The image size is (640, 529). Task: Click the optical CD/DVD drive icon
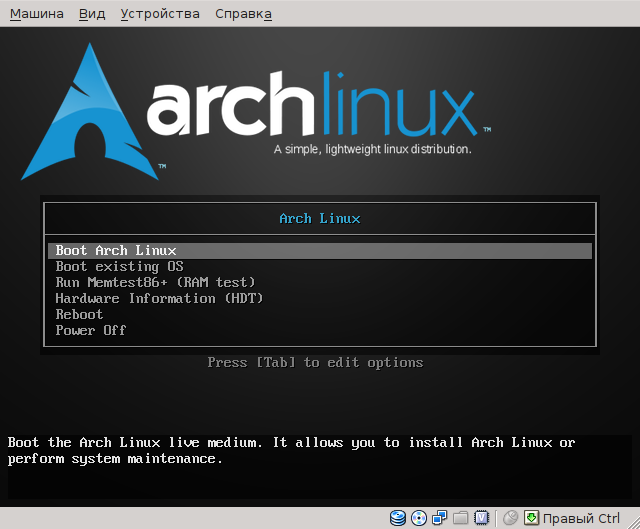[x=419, y=518]
